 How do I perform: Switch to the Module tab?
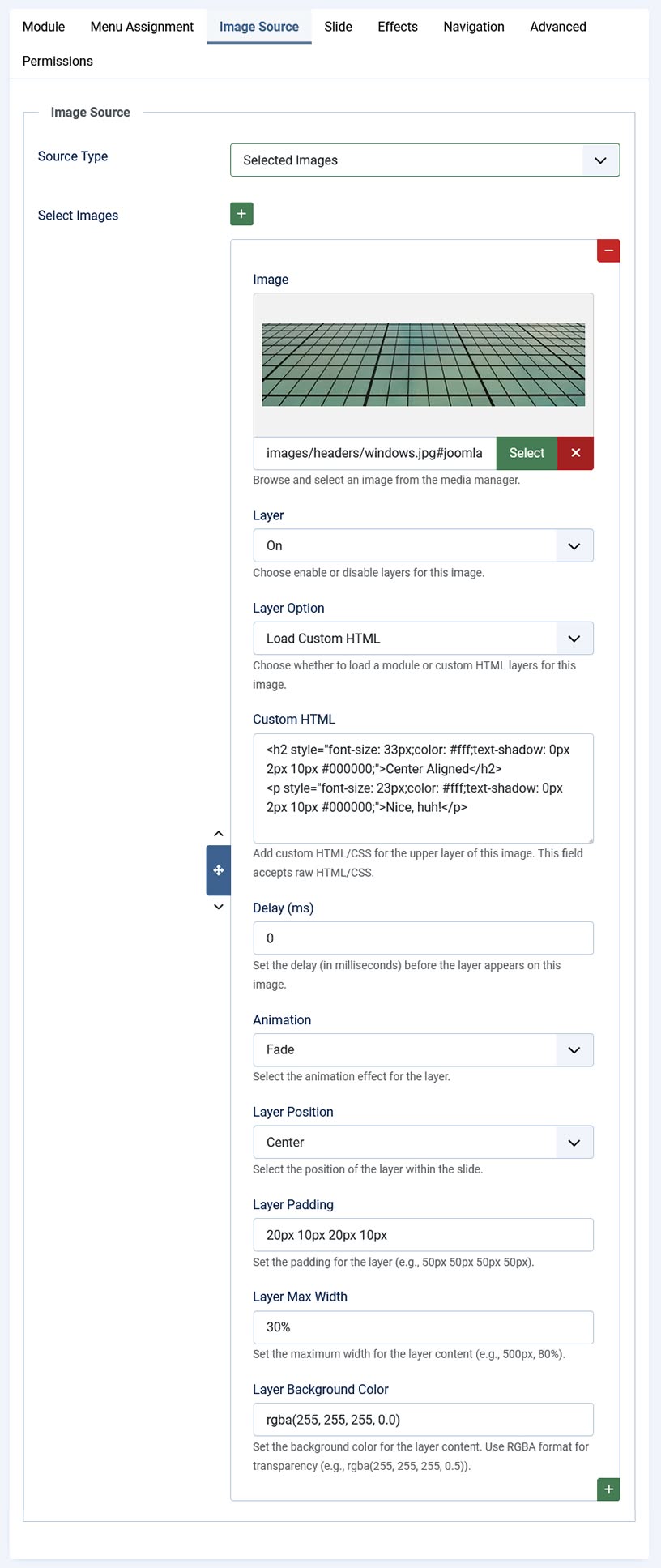tap(44, 27)
